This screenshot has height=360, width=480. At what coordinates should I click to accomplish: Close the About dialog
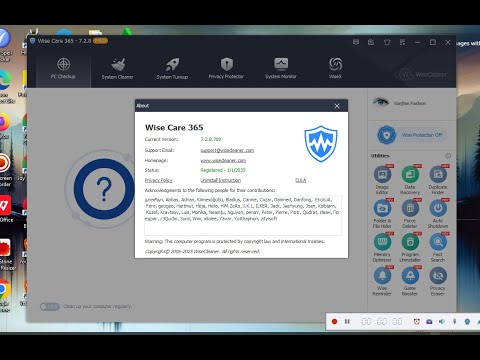337,106
